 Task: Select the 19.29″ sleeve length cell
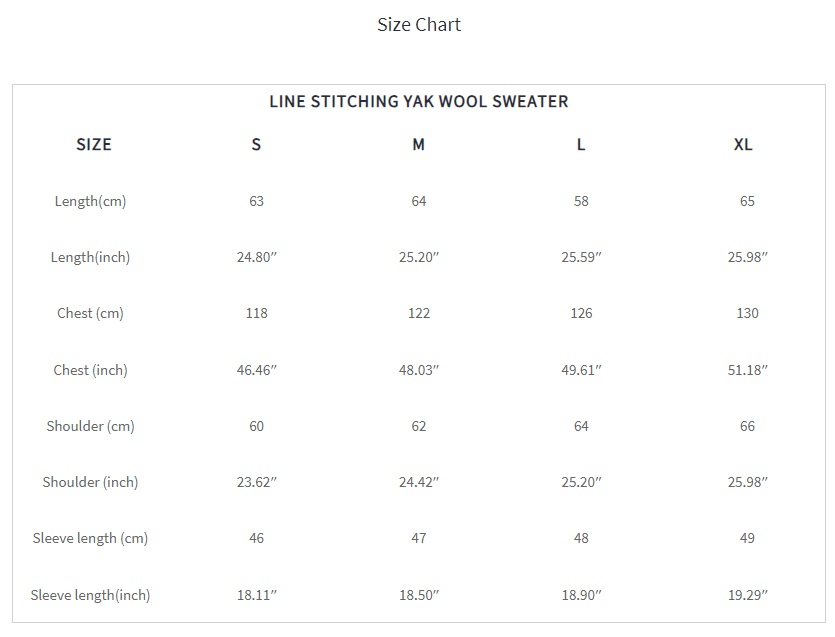click(x=747, y=595)
